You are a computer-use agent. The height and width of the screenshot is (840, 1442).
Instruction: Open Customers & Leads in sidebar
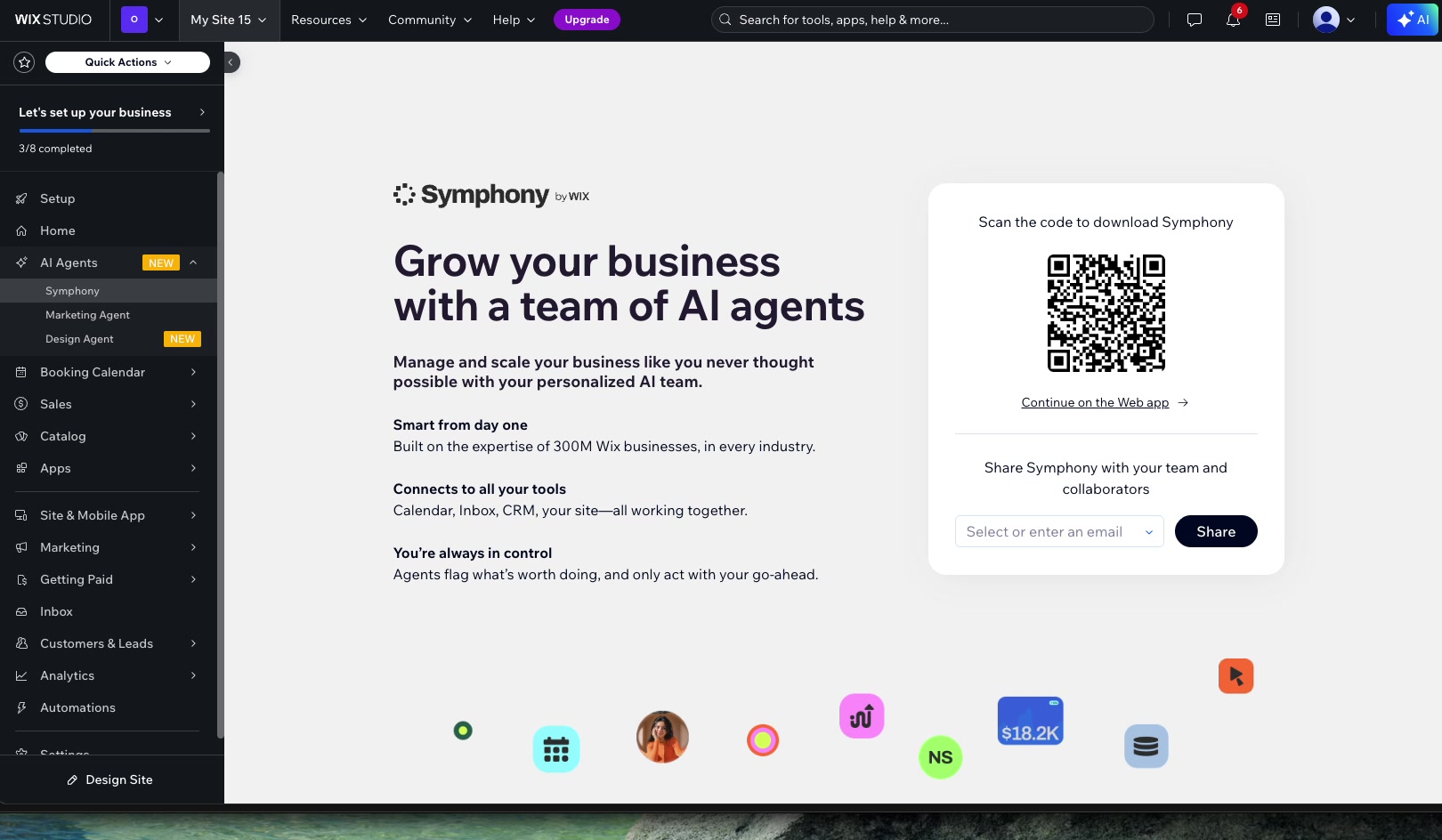(109, 643)
